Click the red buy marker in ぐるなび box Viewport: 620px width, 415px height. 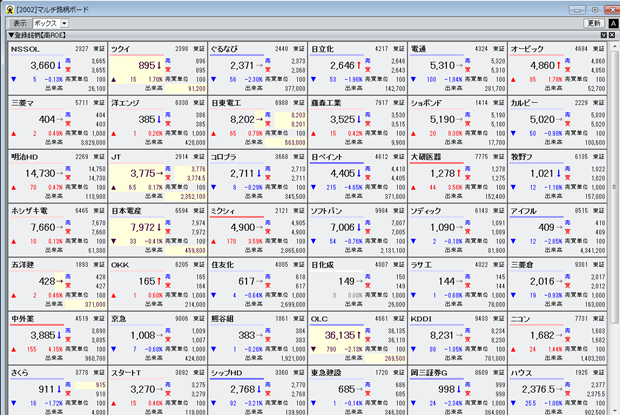coord(268,70)
